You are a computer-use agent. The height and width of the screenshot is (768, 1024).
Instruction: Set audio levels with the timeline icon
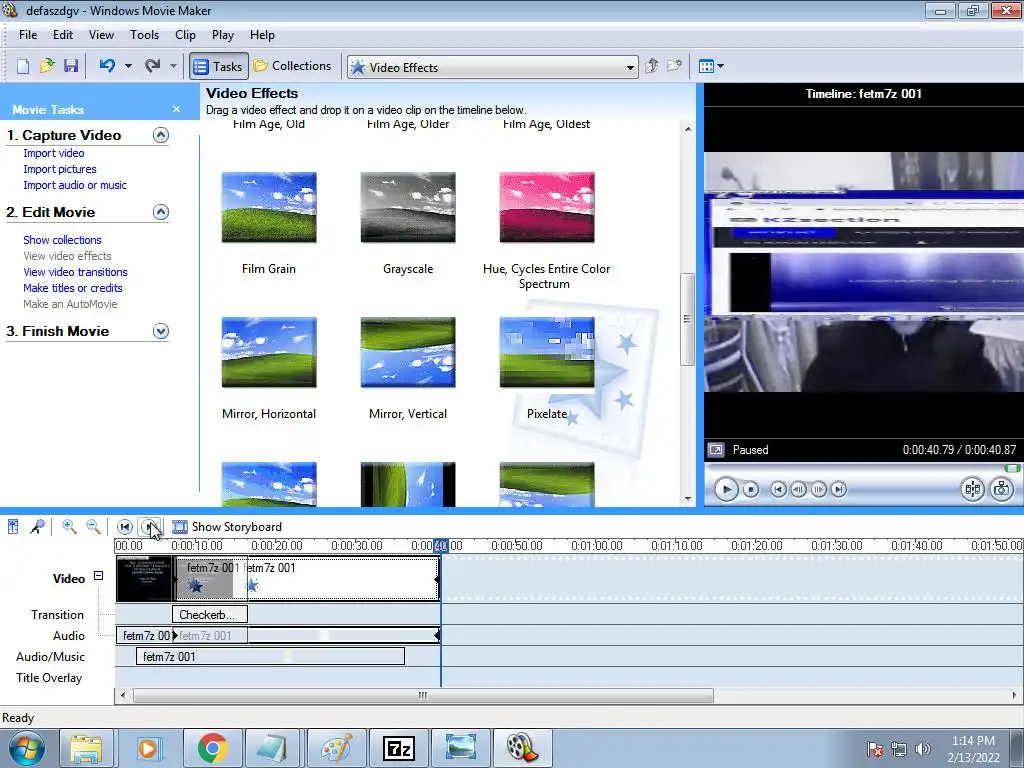click(x=13, y=526)
